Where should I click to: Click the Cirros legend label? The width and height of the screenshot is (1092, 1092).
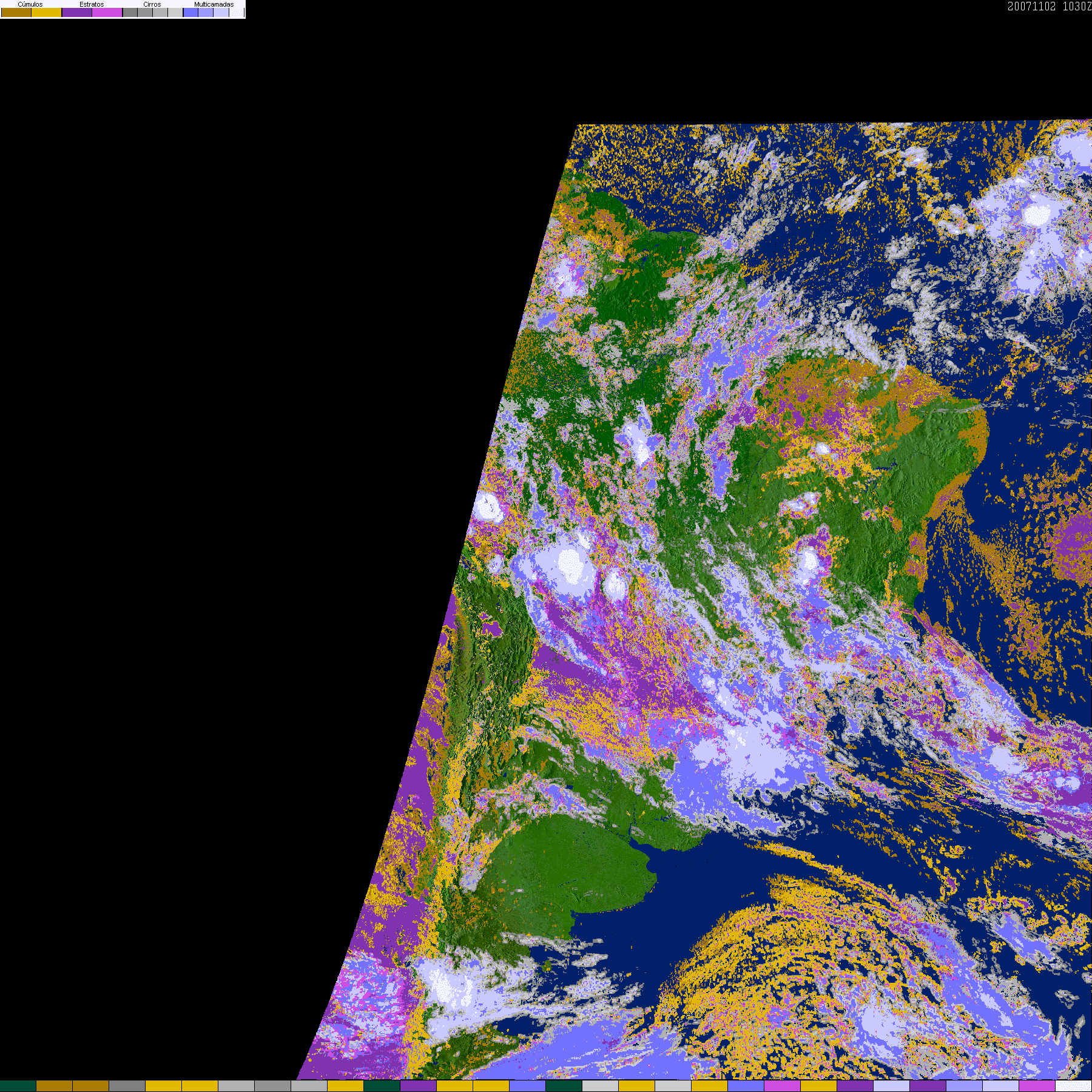tap(152, 4)
